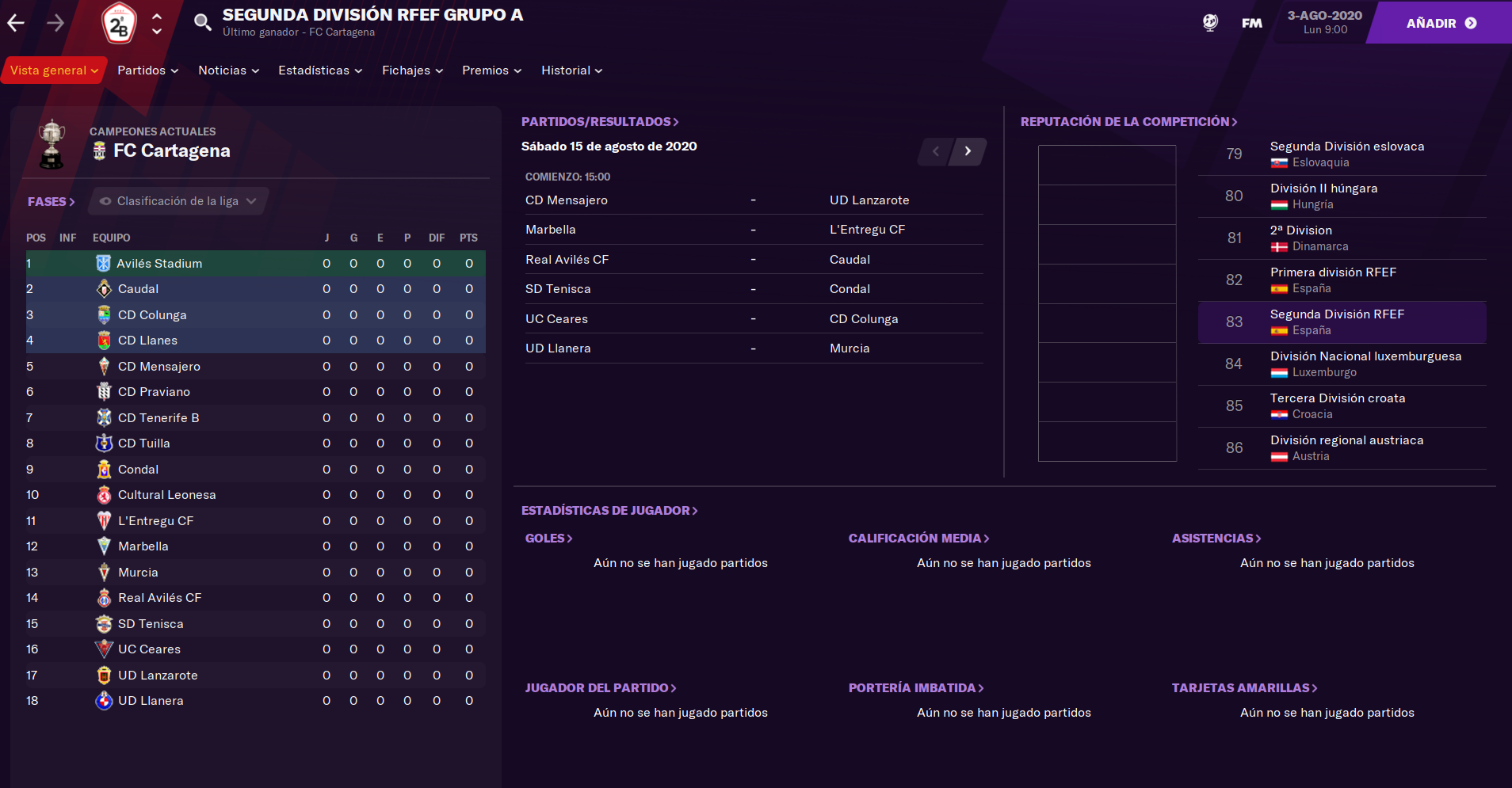Viewport: 1512px width, 788px height.
Task: Open Marbella vs L'Entregu CF fixture
Action: click(754, 230)
